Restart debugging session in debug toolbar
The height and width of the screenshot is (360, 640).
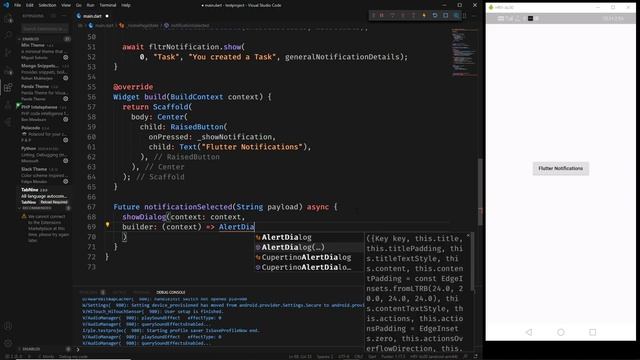tap(435, 16)
